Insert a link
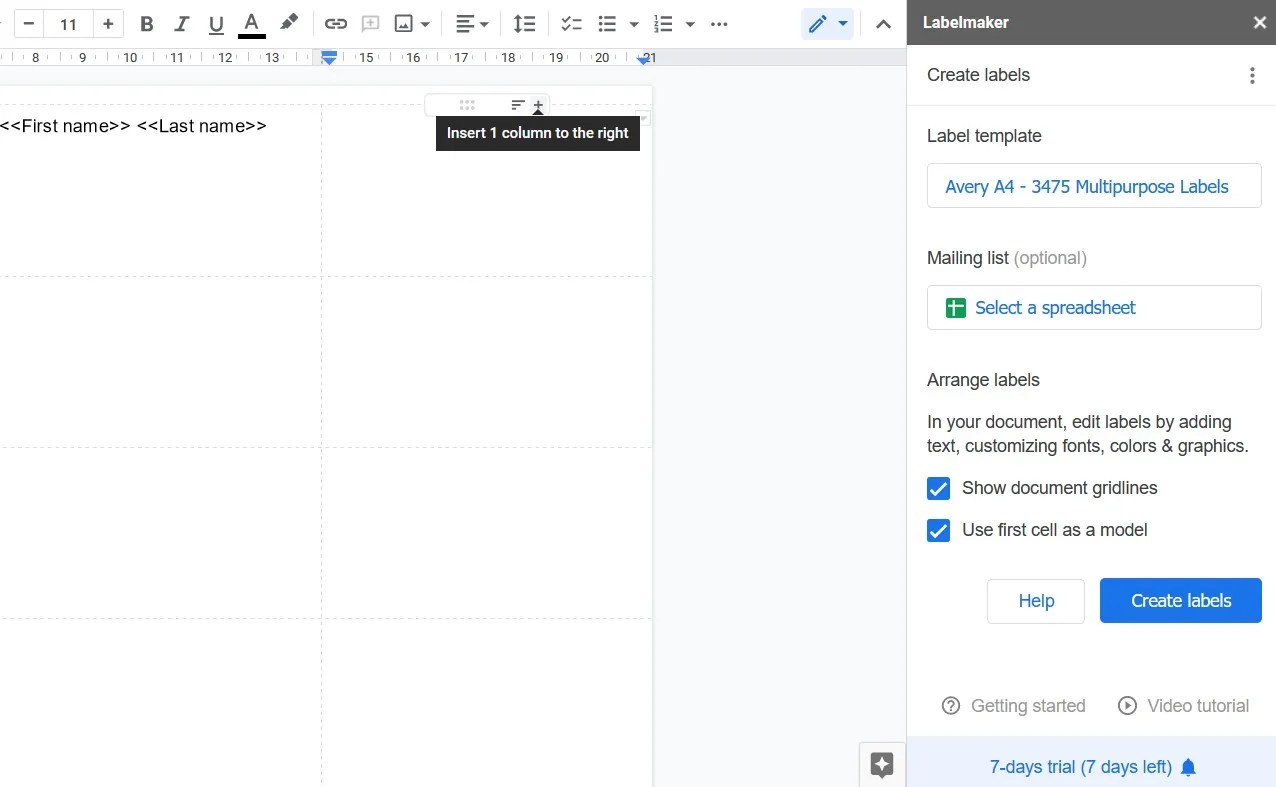The image size is (1276, 787). pyautogui.click(x=335, y=23)
